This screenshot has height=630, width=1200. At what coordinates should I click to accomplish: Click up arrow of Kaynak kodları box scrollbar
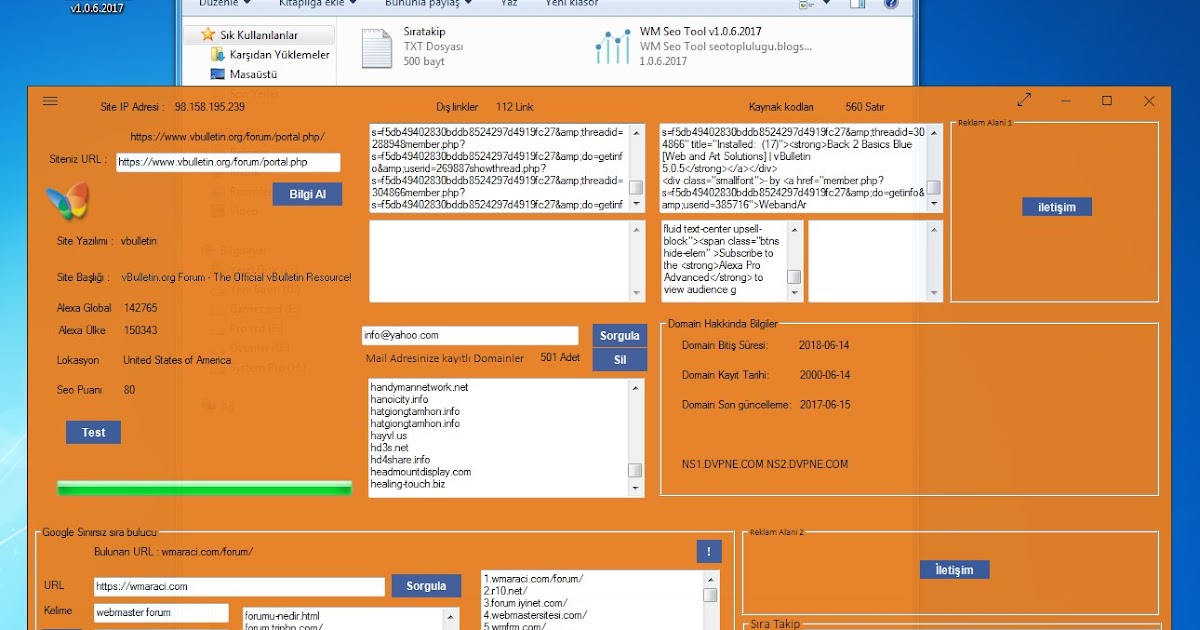click(x=934, y=131)
